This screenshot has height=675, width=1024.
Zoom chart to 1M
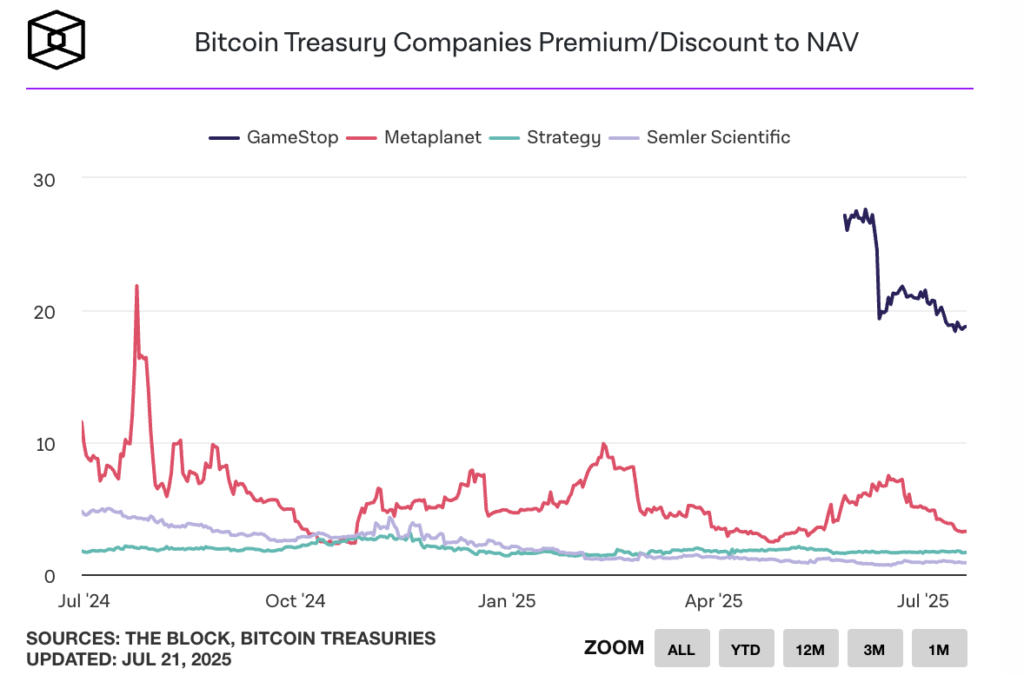[x=938, y=649]
